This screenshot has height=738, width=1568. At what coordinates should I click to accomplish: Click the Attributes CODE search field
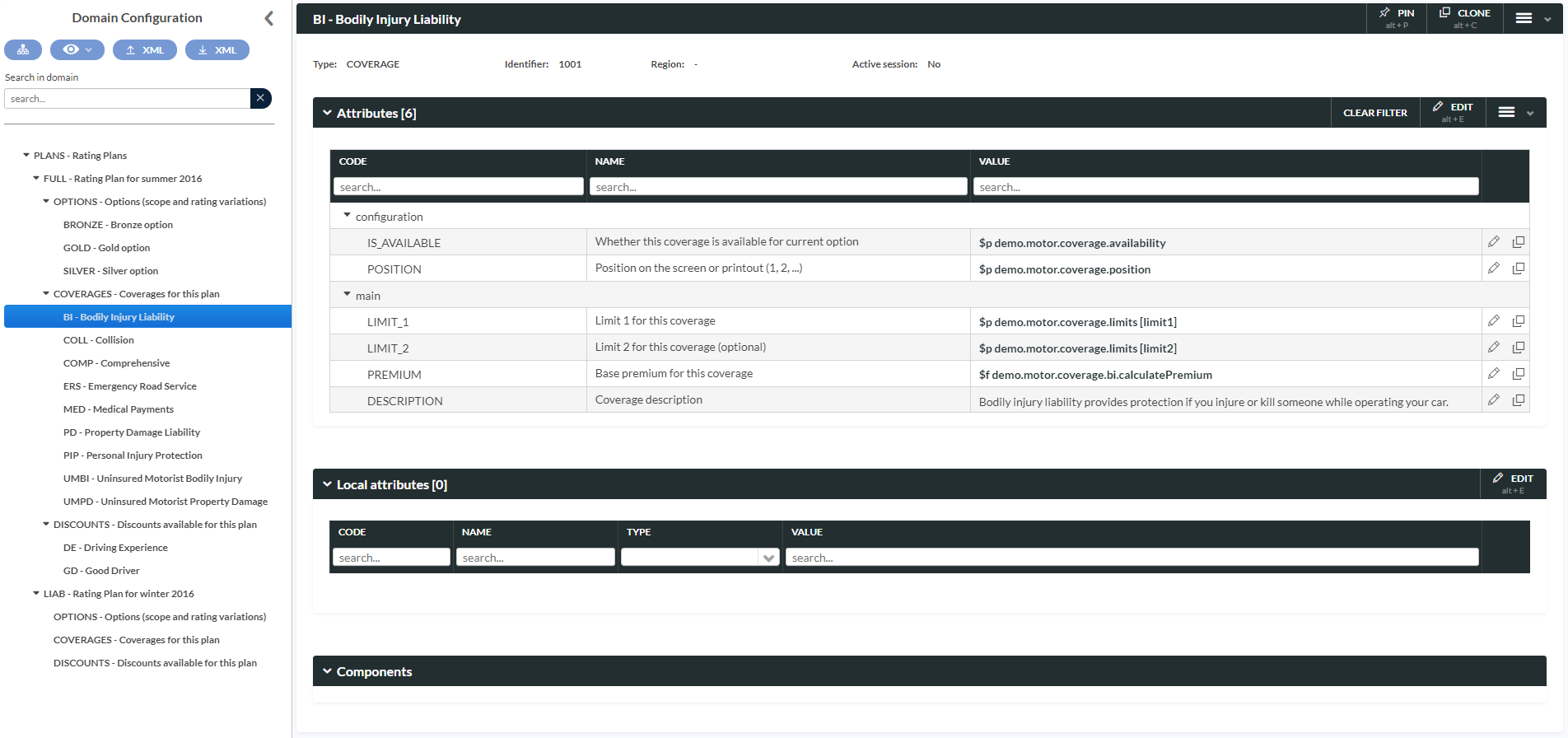click(459, 187)
